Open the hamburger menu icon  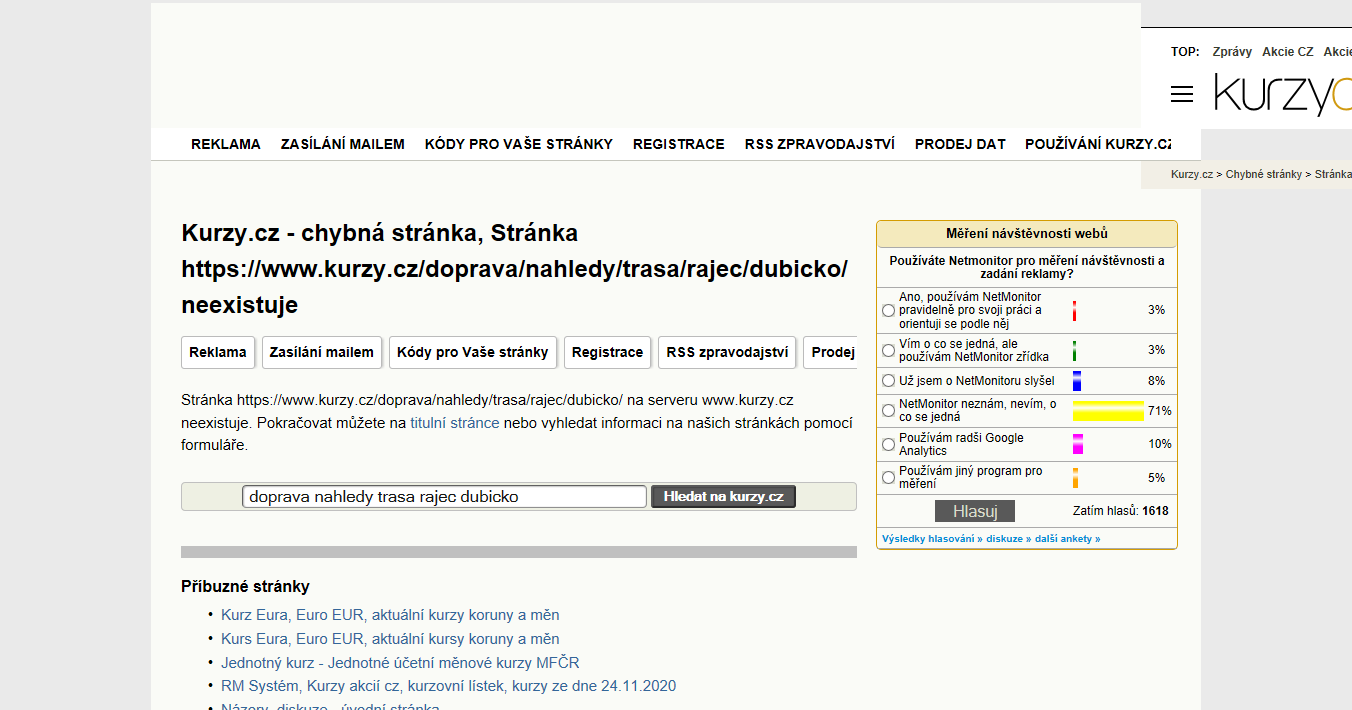[1182, 94]
